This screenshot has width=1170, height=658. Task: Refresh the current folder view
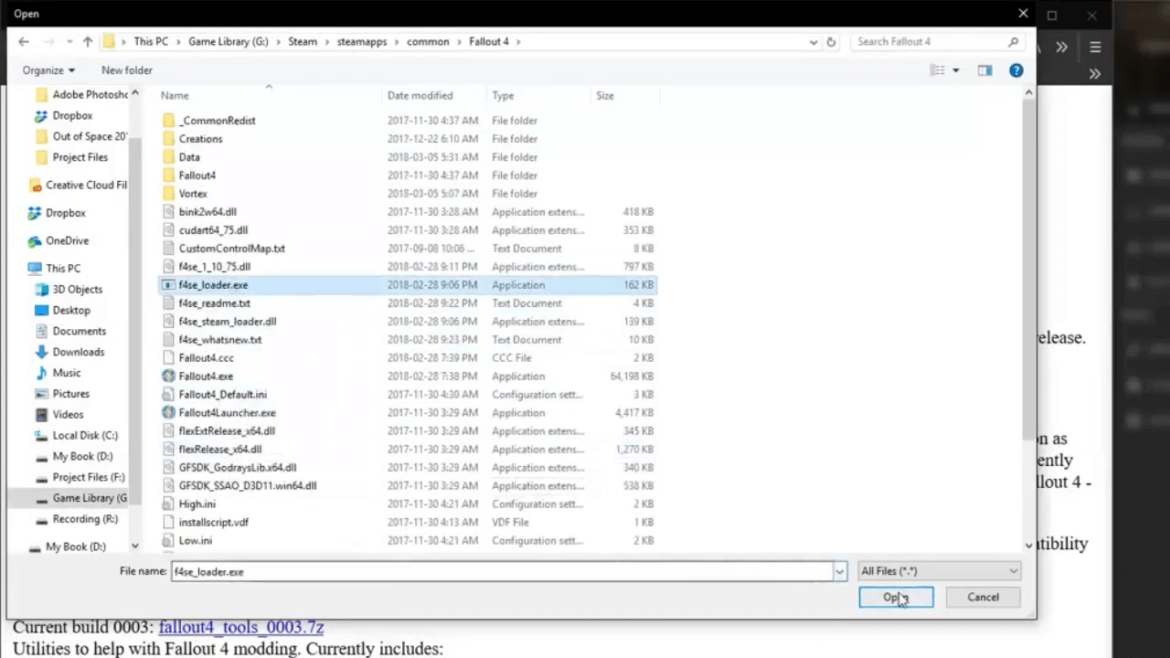pos(831,41)
